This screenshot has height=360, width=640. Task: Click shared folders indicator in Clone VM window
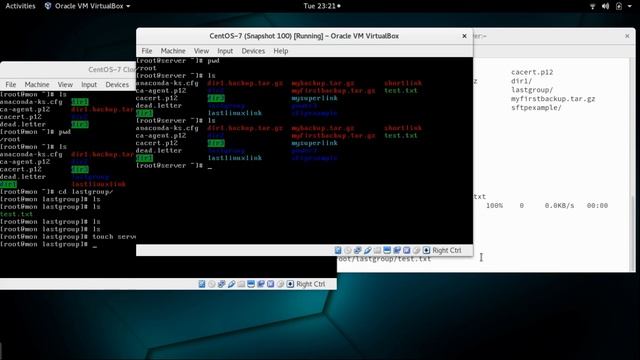pyautogui.click(x=241, y=284)
